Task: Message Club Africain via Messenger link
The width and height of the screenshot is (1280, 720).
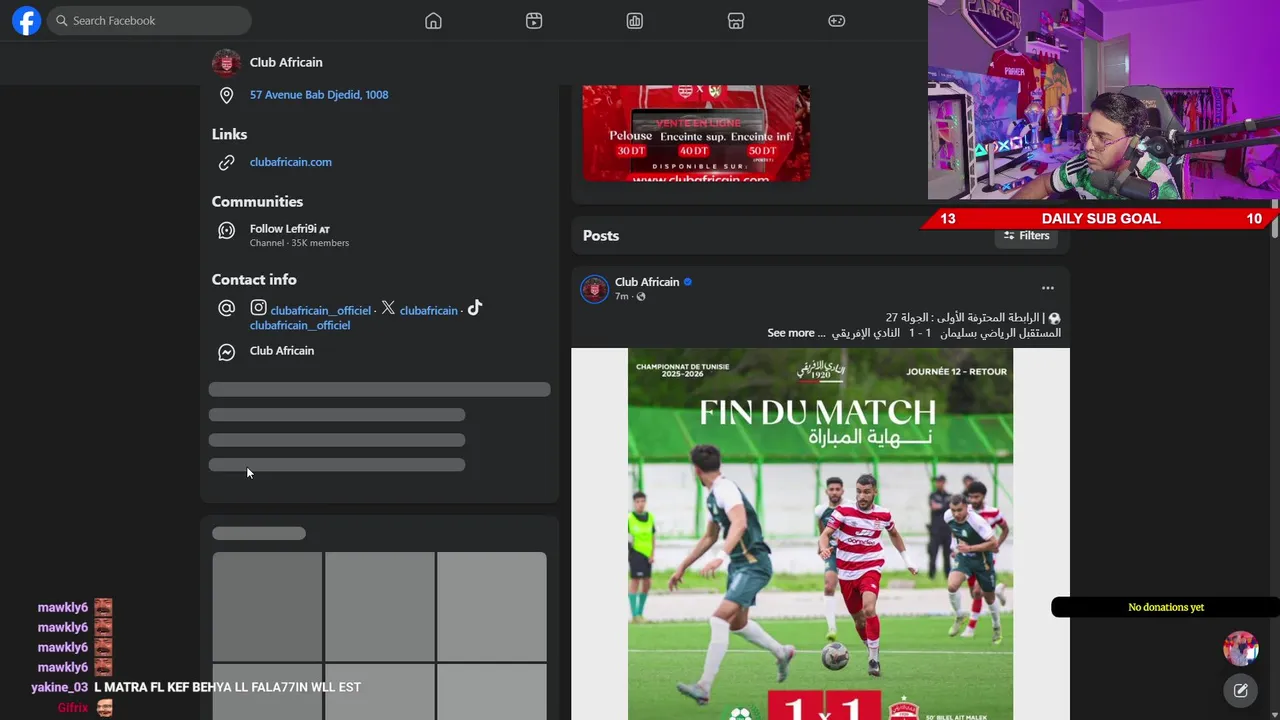Action: click(282, 351)
